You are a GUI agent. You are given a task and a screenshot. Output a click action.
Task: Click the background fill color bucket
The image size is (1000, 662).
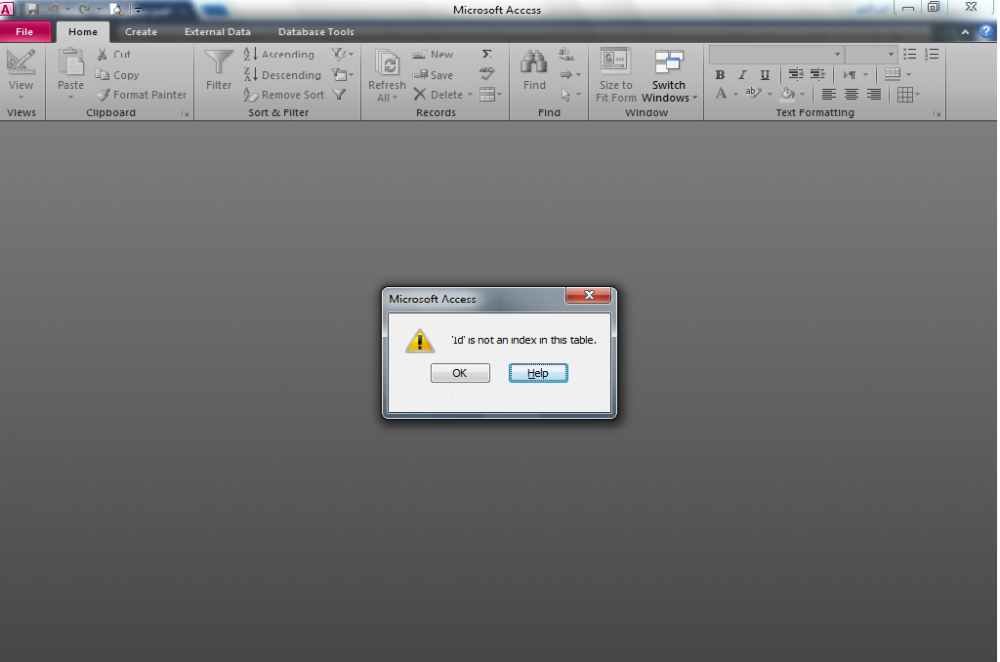coord(788,94)
